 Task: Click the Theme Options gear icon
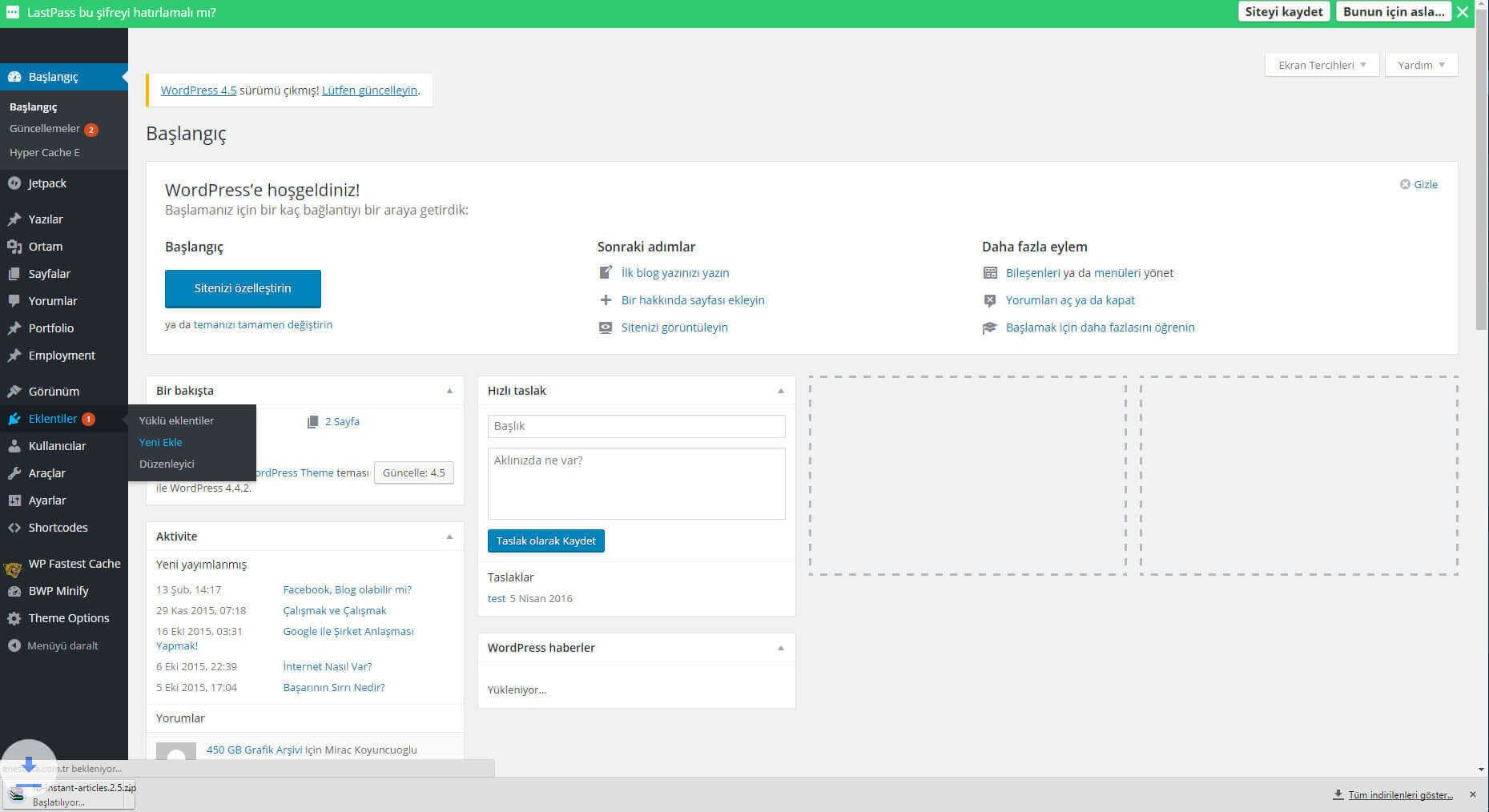tap(14, 618)
